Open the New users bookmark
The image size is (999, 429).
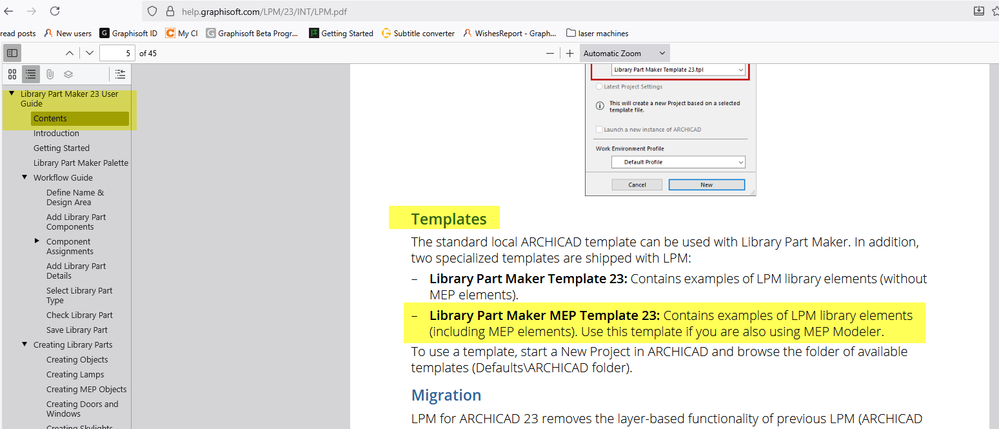pyautogui.click(x=68, y=33)
